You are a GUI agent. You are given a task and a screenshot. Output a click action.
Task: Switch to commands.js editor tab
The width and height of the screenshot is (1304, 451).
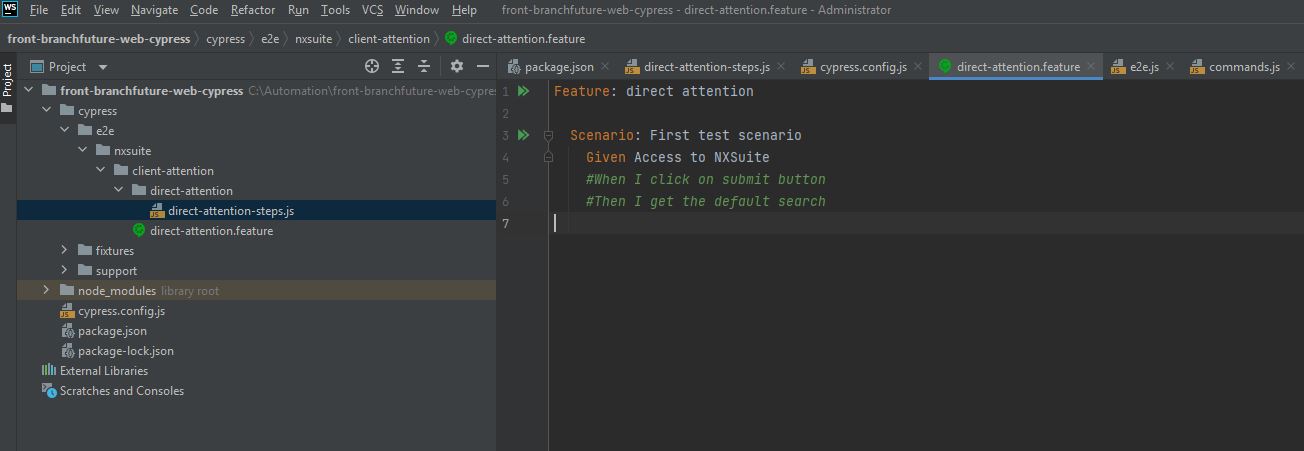point(1244,67)
